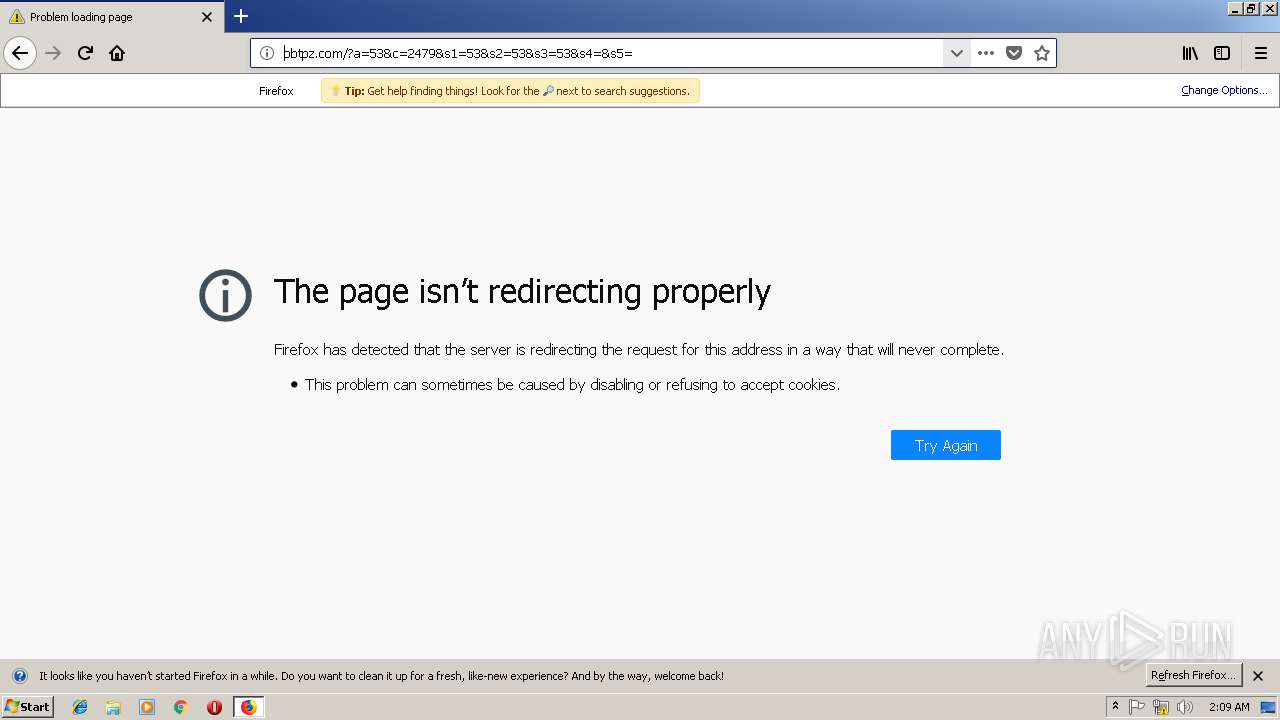Click the cookies troubleshooting bullet text

pos(572,384)
